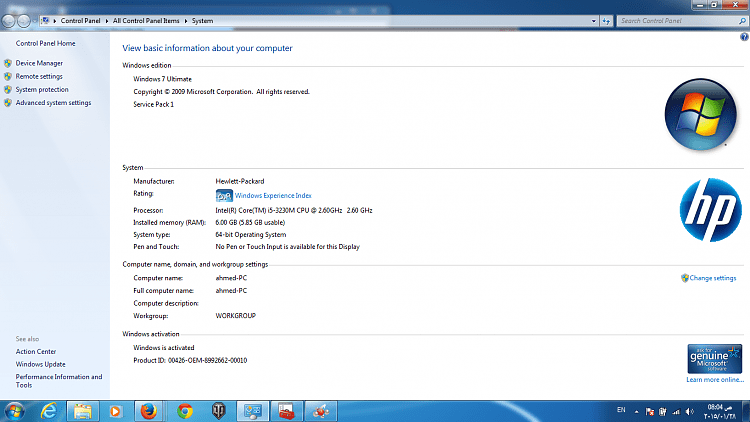The width and height of the screenshot is (750, 422).
Task: Click the shield icon beside Change settings
Action: (684, 278)
